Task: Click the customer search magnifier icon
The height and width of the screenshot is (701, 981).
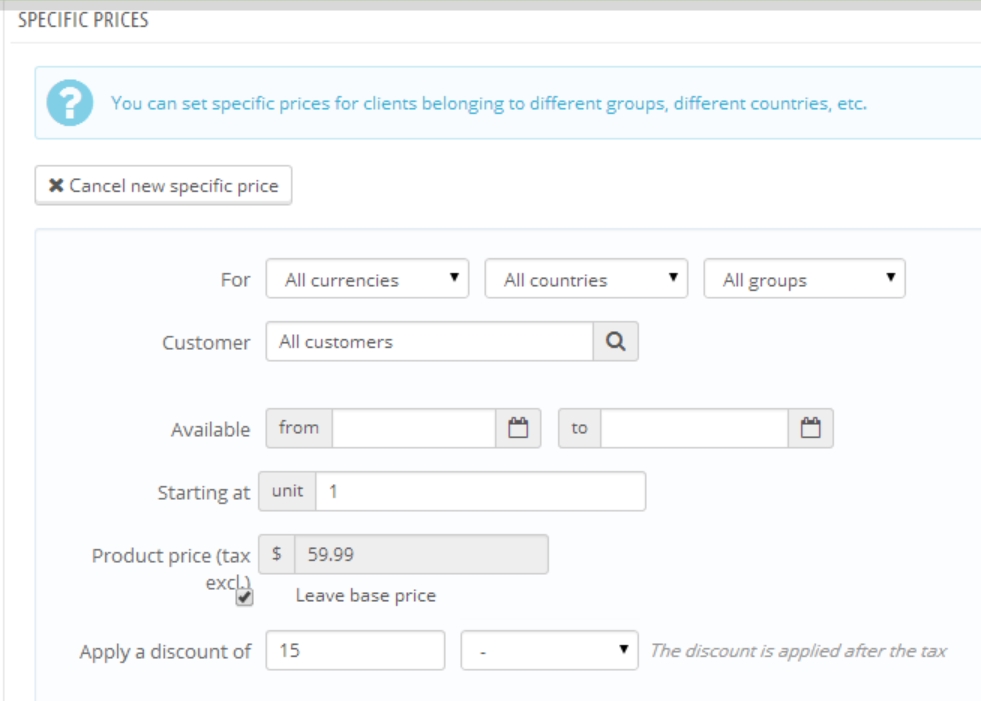Action: 616,341
